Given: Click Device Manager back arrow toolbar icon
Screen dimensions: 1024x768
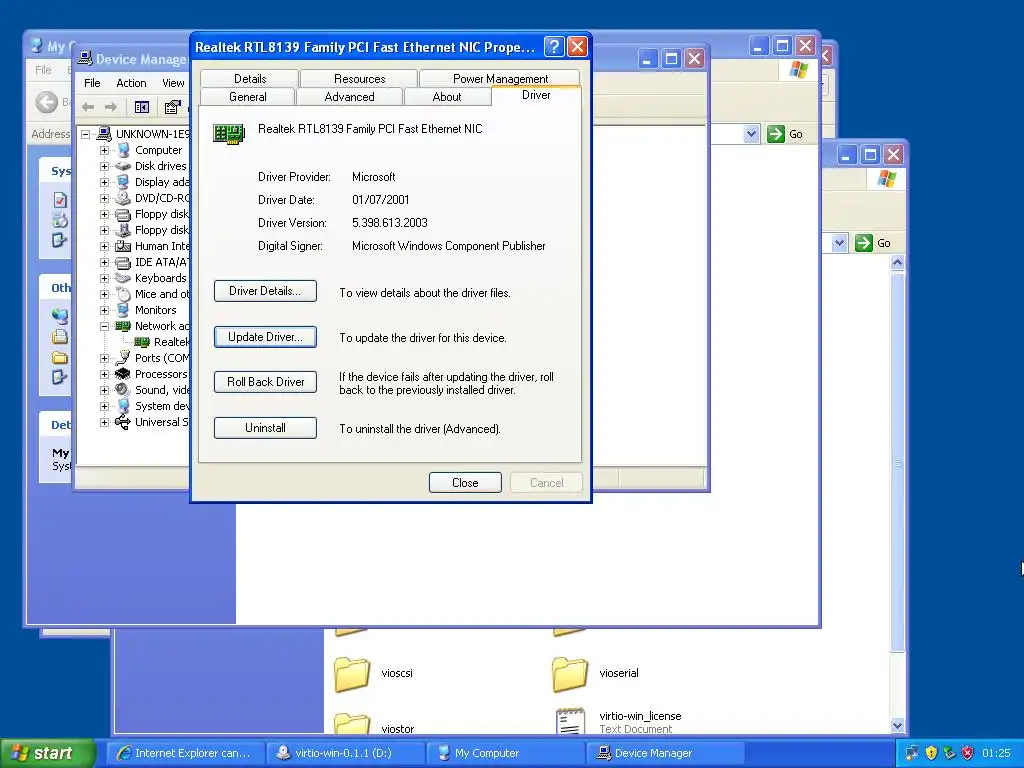Looking at the screenshot, I should coord(88,107).
